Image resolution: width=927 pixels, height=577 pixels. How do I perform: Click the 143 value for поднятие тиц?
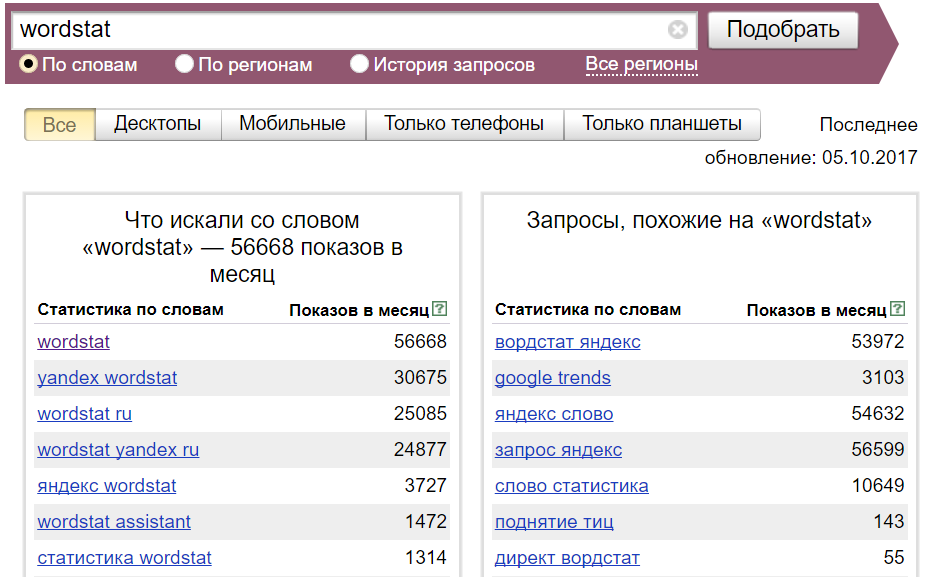coord(889,522)
